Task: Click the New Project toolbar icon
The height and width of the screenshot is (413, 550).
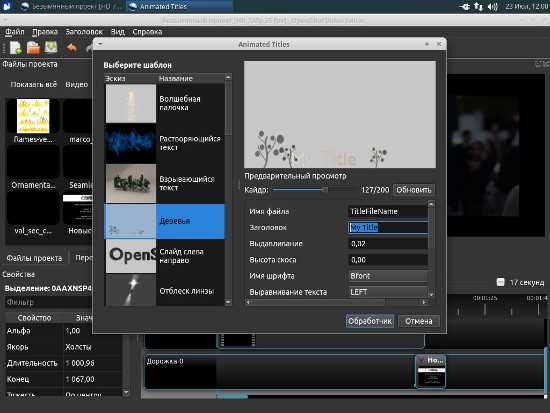Action: click(16, 47)
